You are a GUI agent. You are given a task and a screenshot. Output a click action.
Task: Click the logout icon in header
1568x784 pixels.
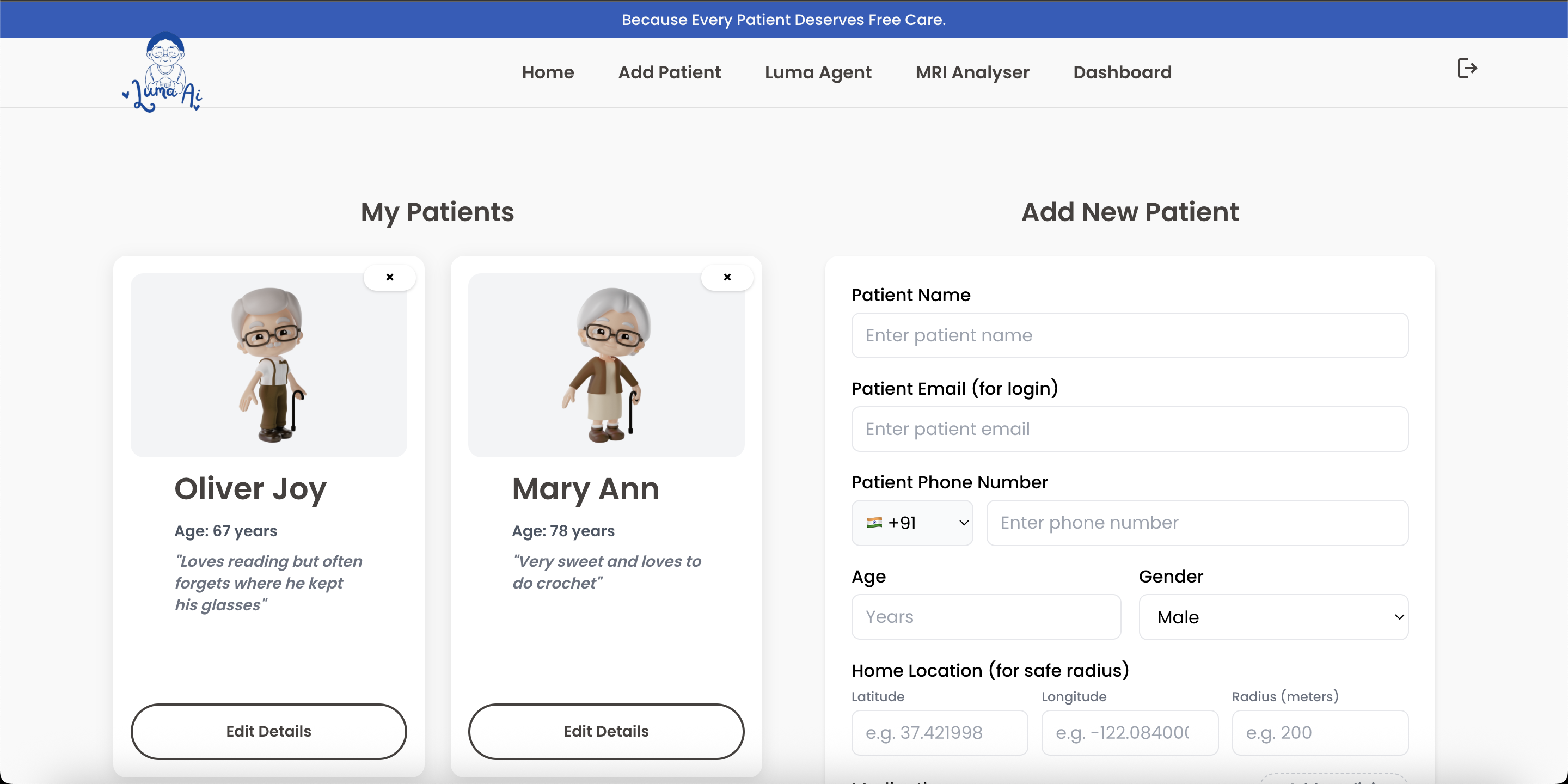tap(1467, 68)
